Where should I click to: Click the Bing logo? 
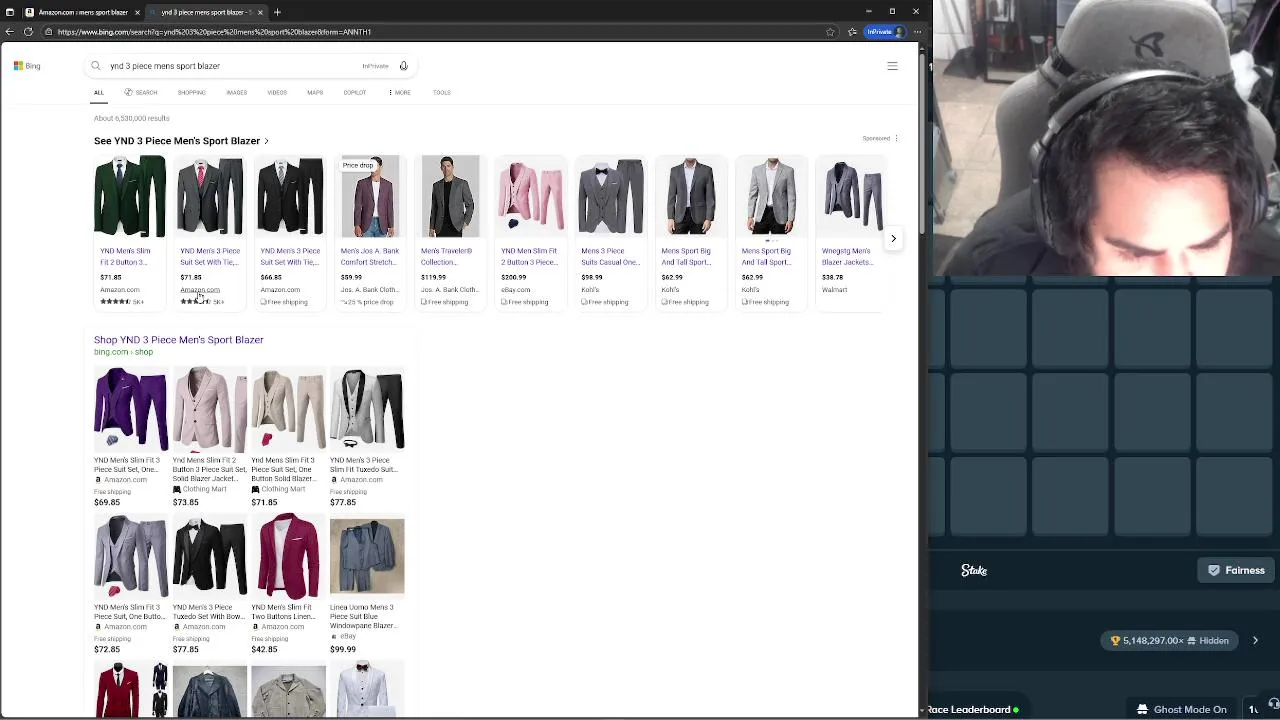pyautogui.click(x=27, y=66)
